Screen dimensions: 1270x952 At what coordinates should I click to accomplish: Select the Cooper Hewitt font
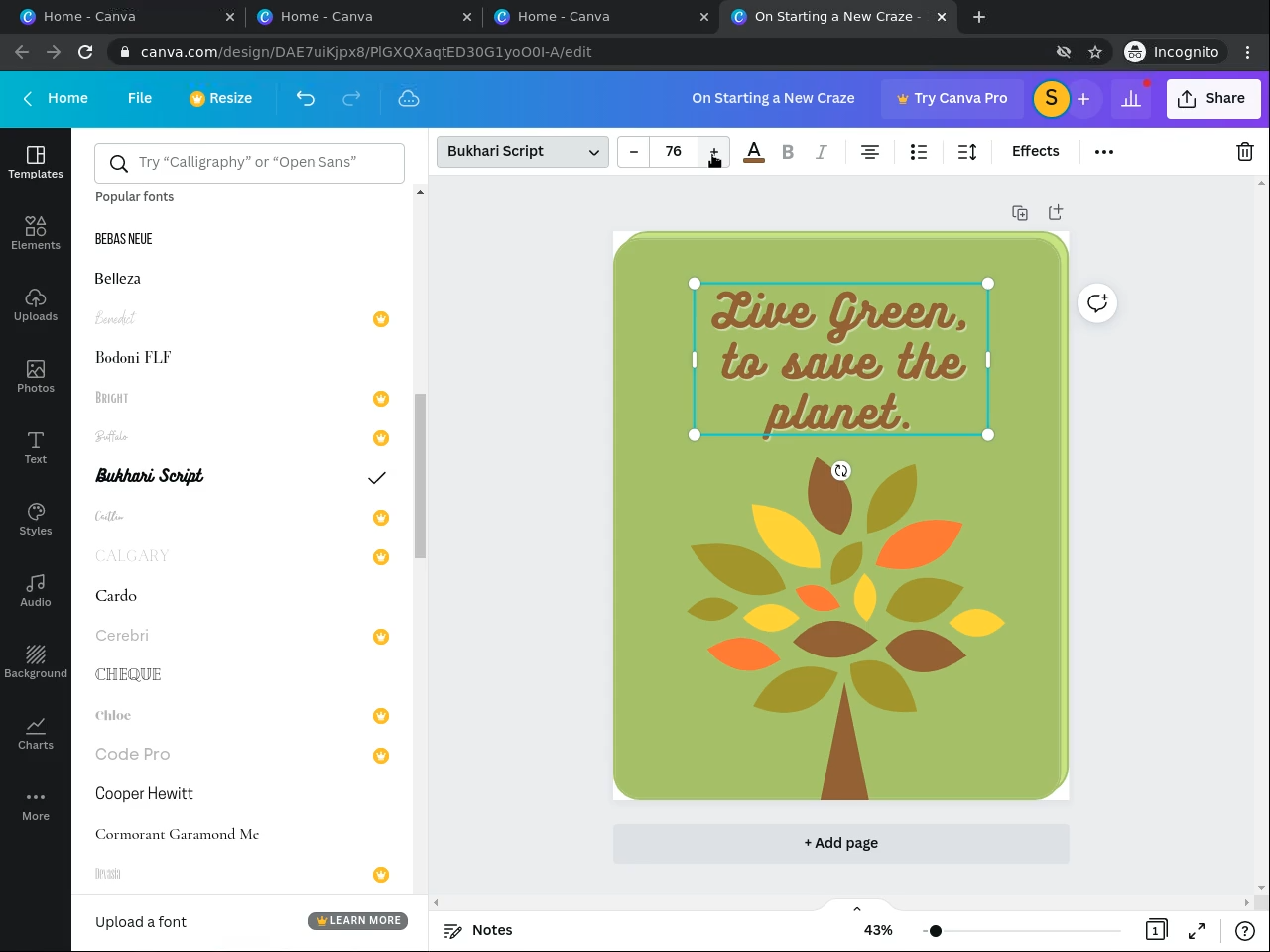pyautogui.click(x=145, y=794)
